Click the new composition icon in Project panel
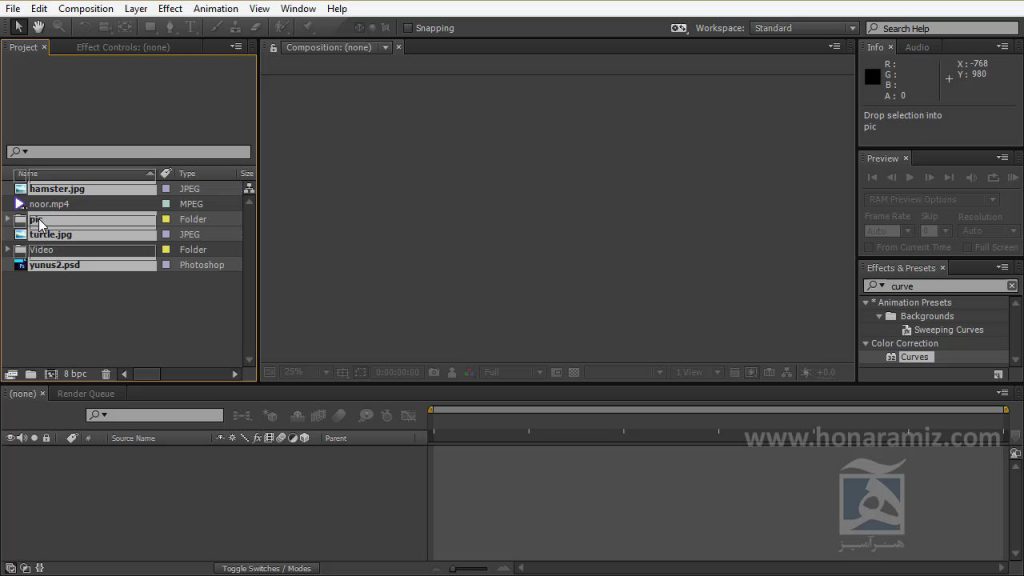Viewport: 1024px width, 576px height. pos(51,374)
